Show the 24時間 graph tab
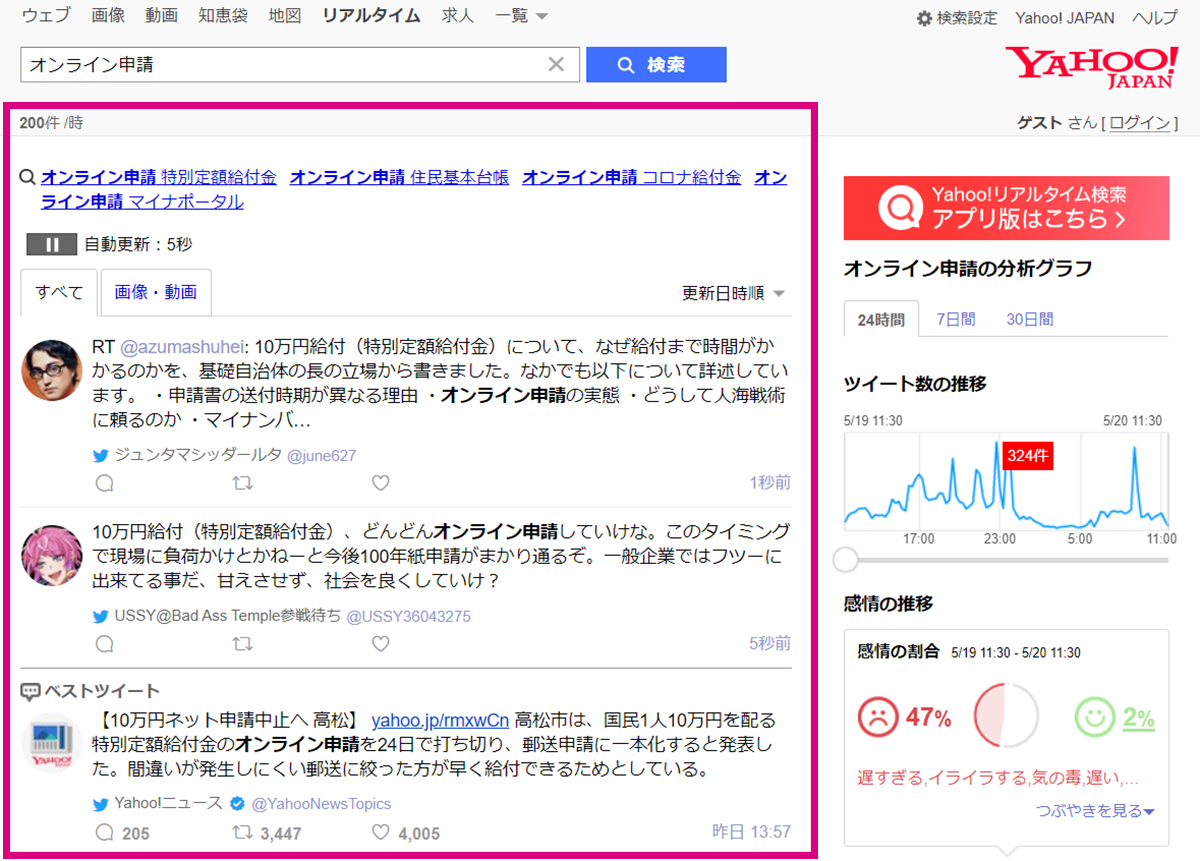Viewport: 1200px width, 861px height. coord(881,319)
